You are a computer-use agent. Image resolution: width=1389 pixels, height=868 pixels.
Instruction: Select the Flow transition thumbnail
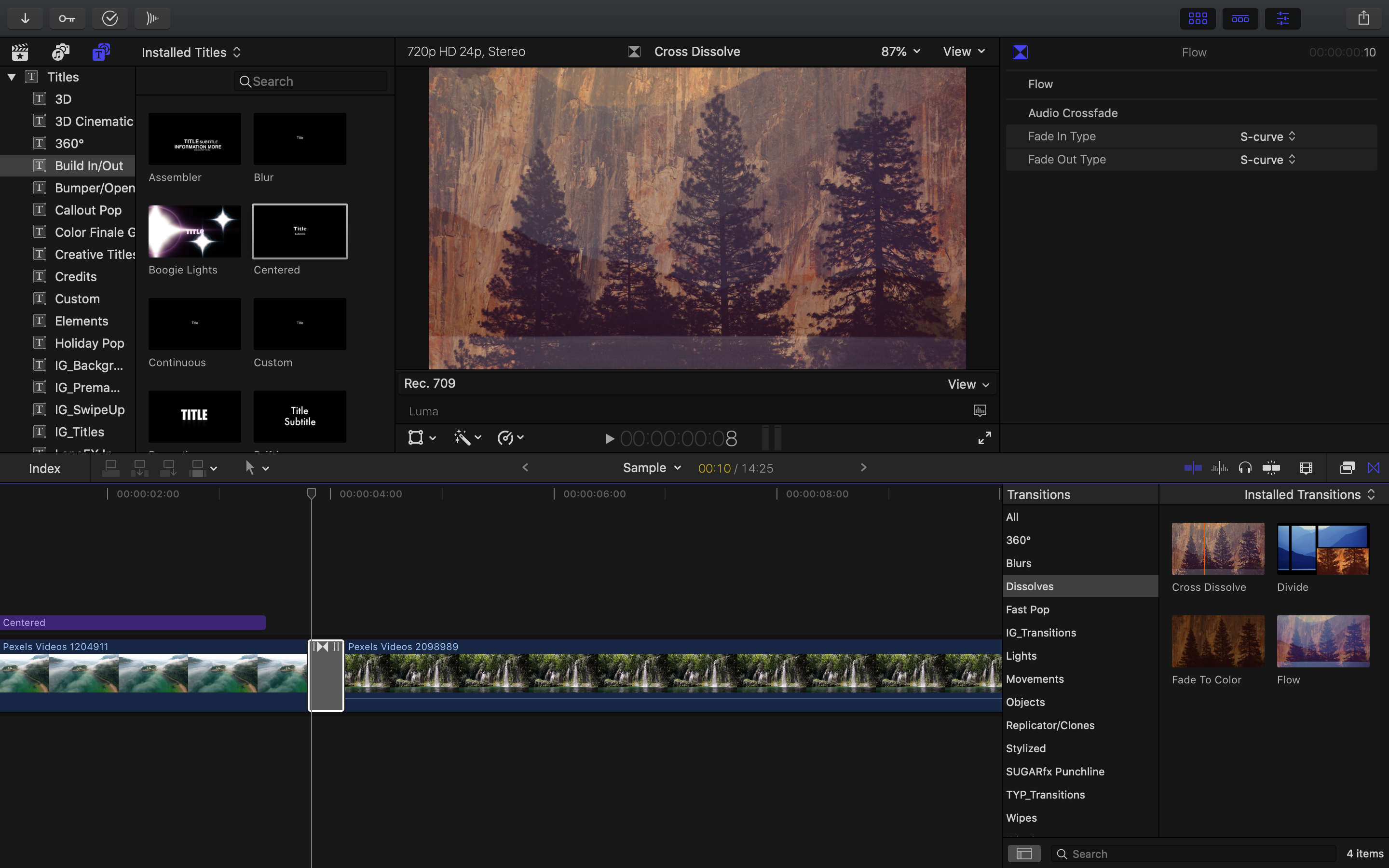[1323, 641]
